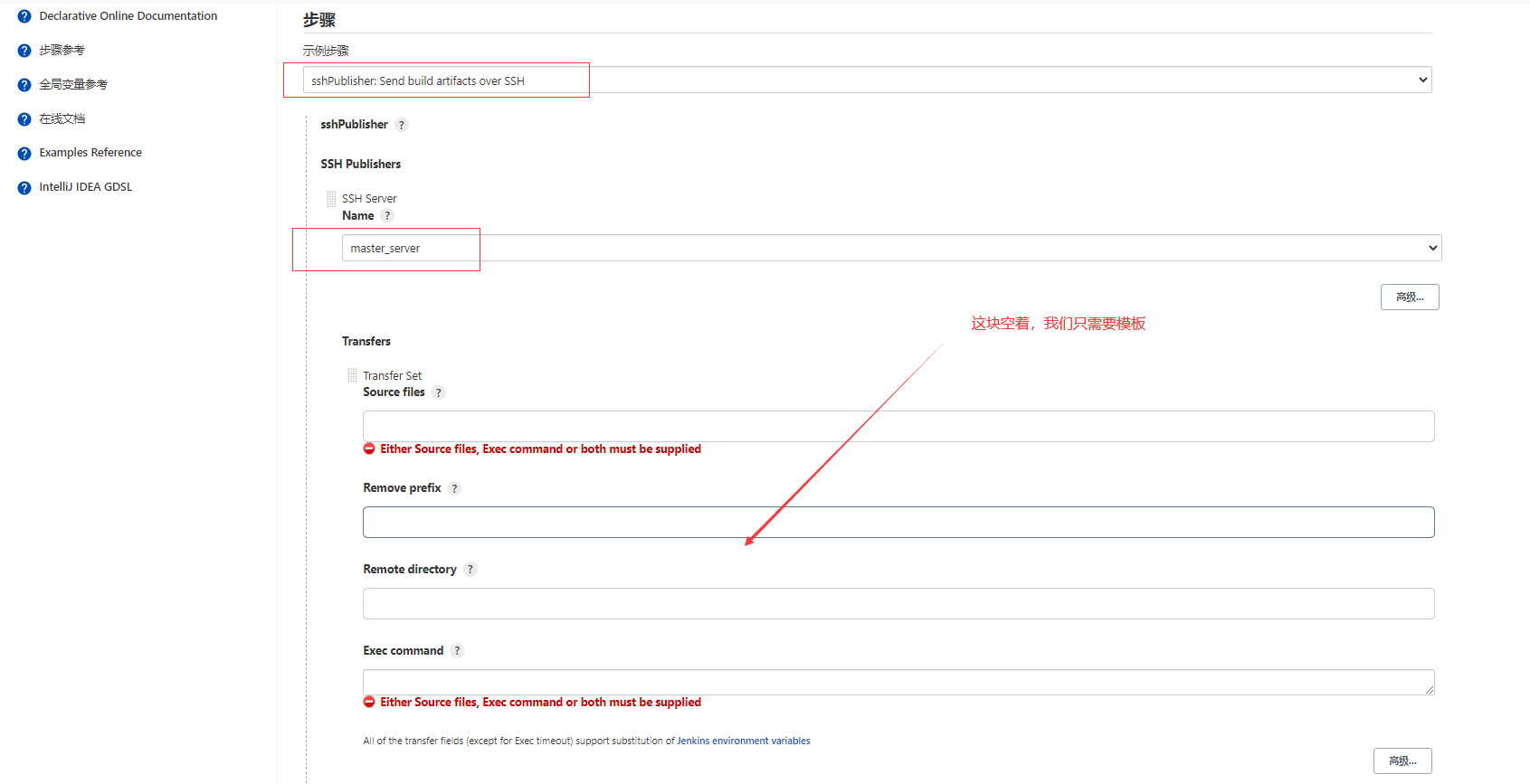Click the 'Transfers' section heading
This screenshot has width=1530, height=784.
coord(366,341)
